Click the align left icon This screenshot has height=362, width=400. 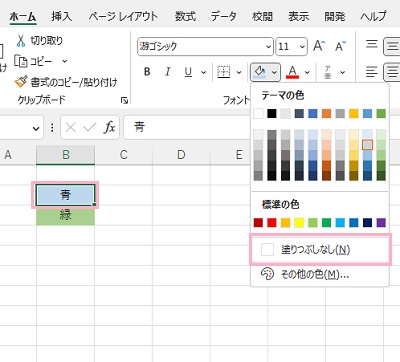coord(372,72)
